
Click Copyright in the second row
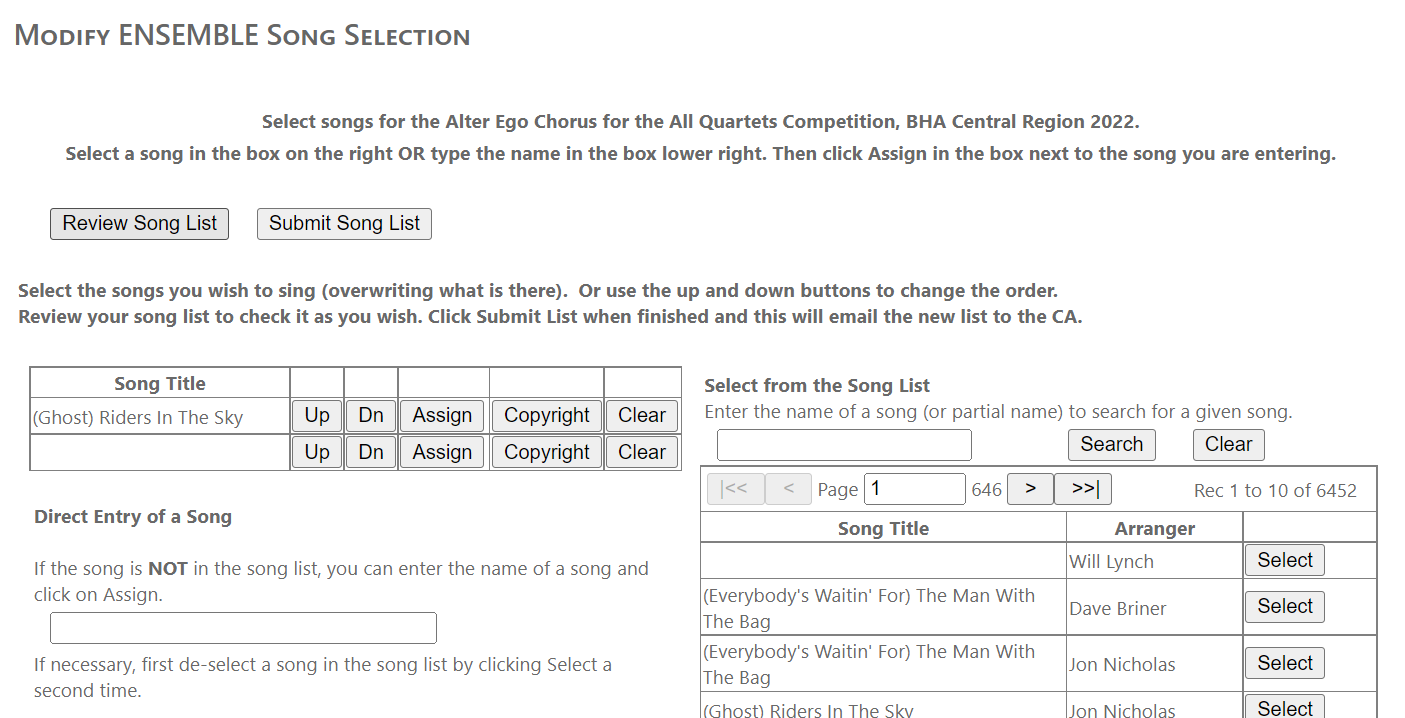546,452
